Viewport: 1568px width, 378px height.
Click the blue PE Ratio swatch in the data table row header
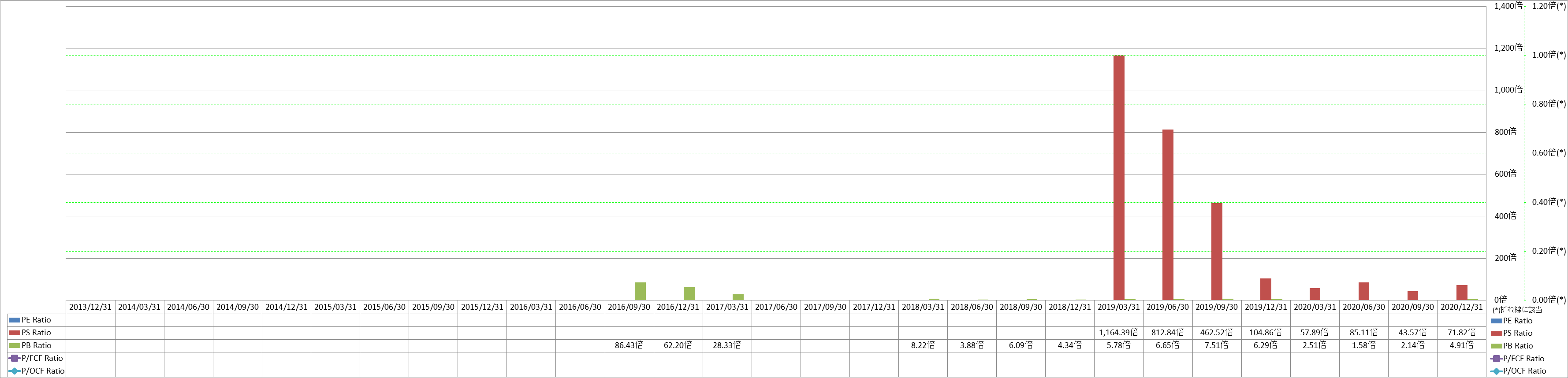click(15, 320)
